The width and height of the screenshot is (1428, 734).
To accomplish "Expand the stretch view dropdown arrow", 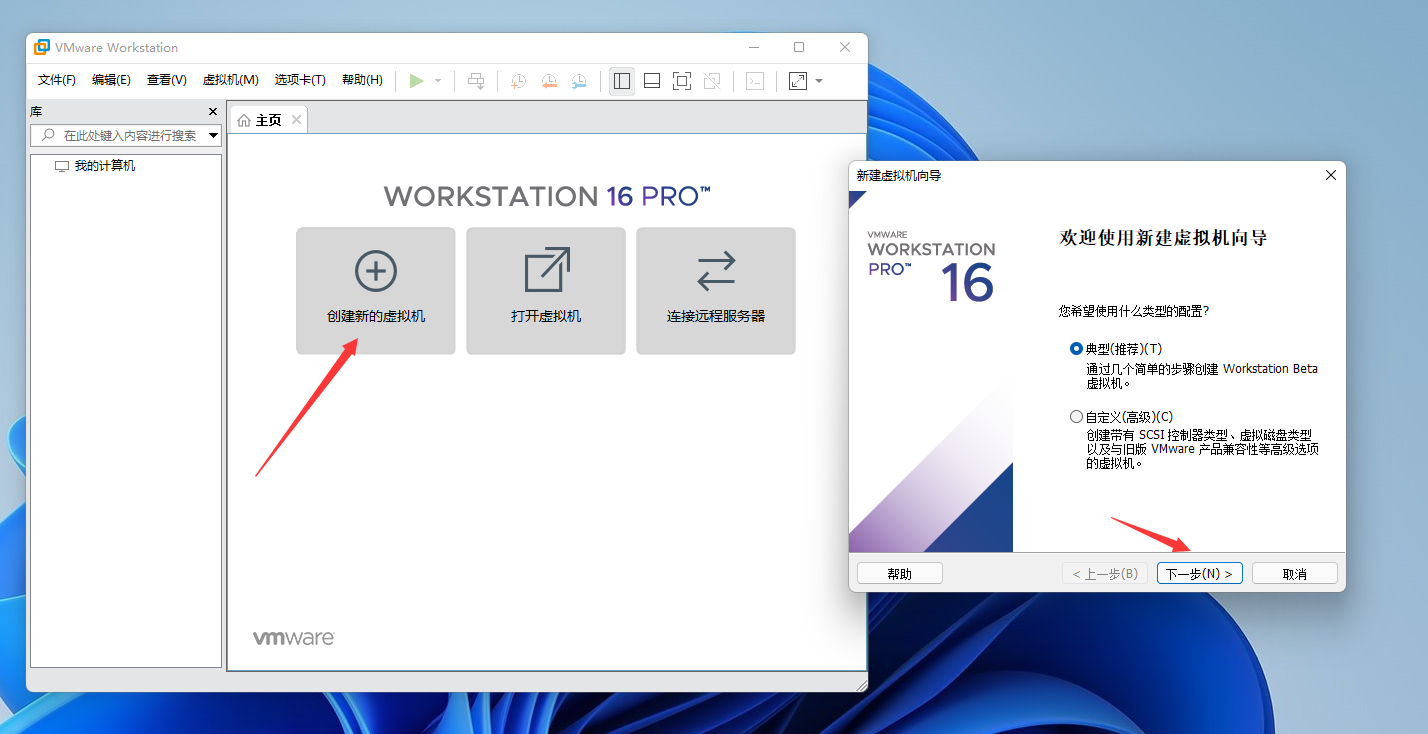I will tap(819, 81).
